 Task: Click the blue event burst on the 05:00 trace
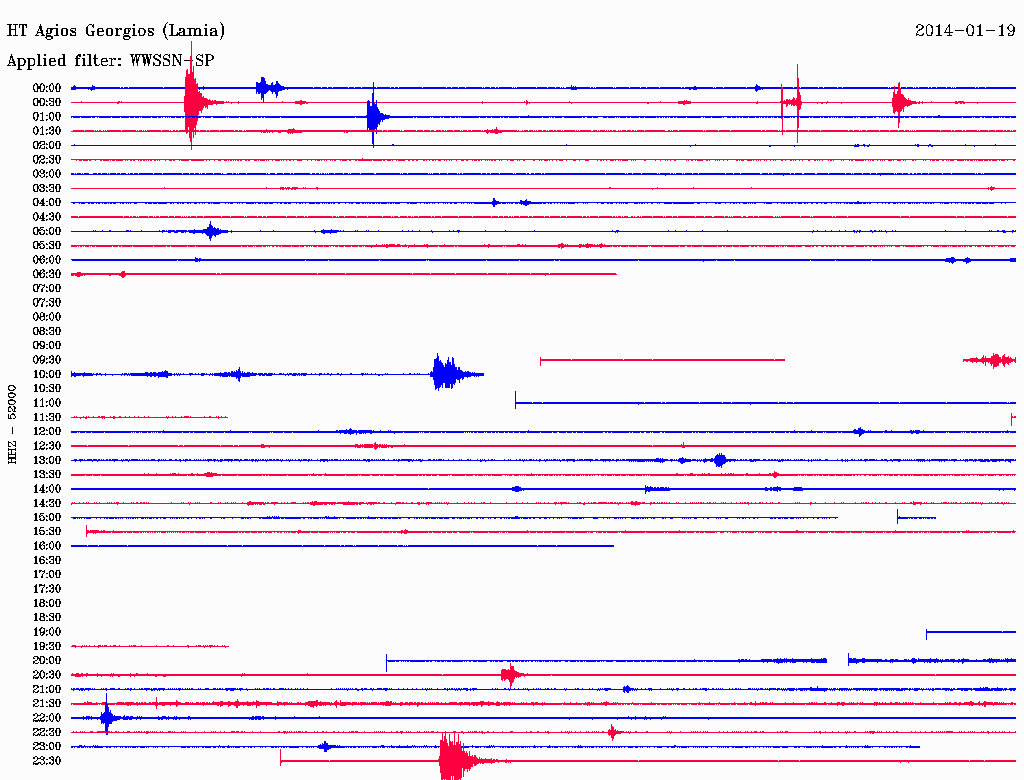[x=210, y=231]
